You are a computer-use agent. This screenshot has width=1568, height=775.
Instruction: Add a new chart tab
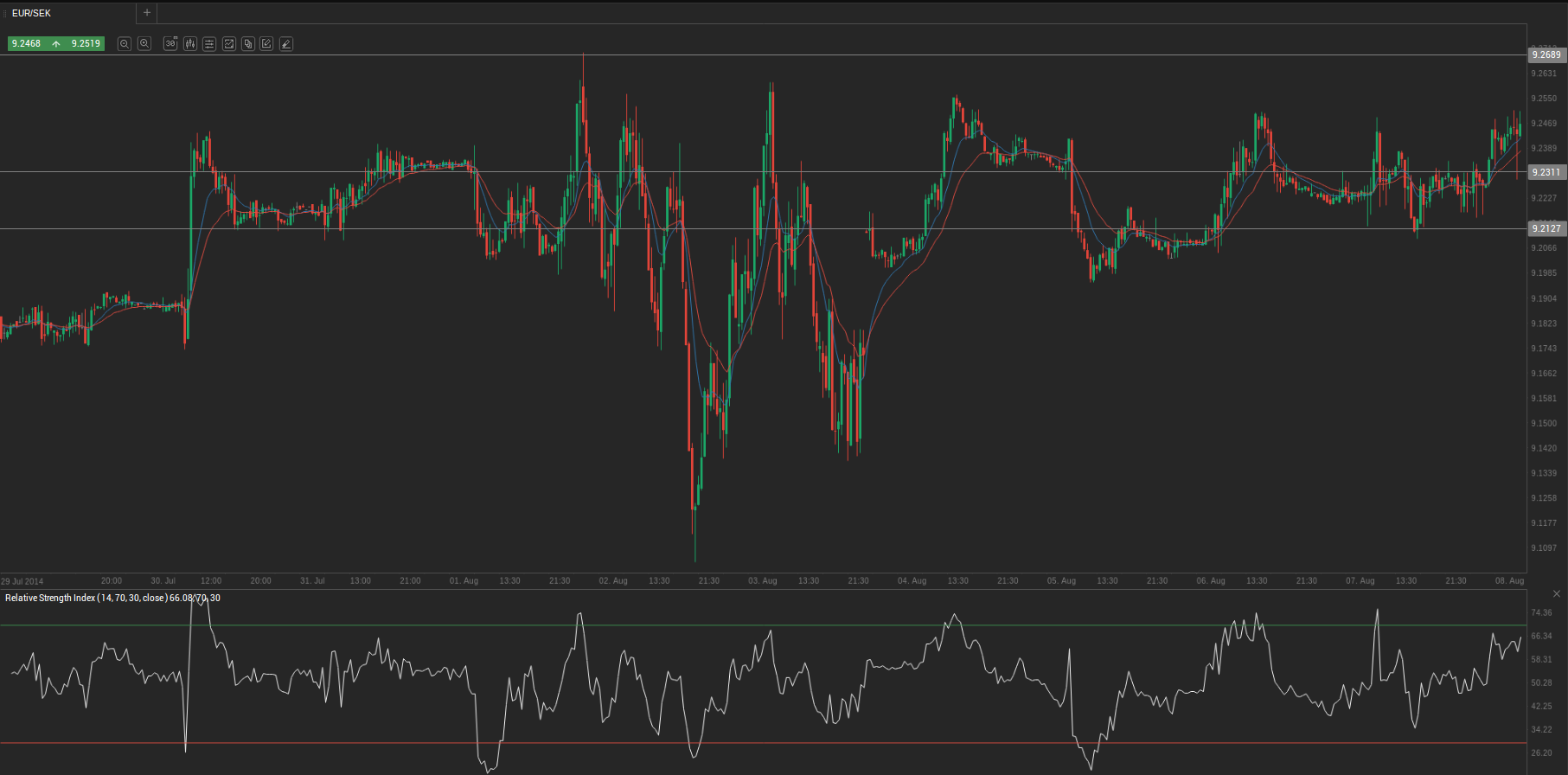(x=147, y=13)
